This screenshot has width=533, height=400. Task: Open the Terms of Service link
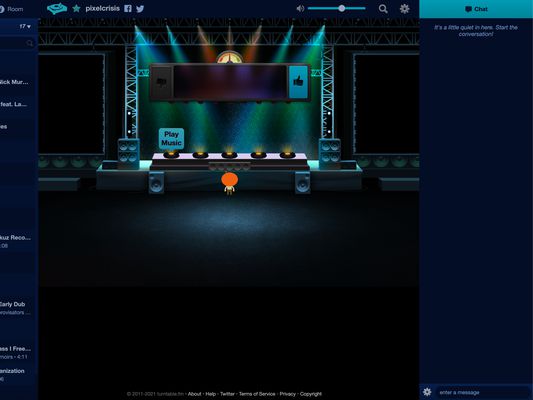(257, 394)
